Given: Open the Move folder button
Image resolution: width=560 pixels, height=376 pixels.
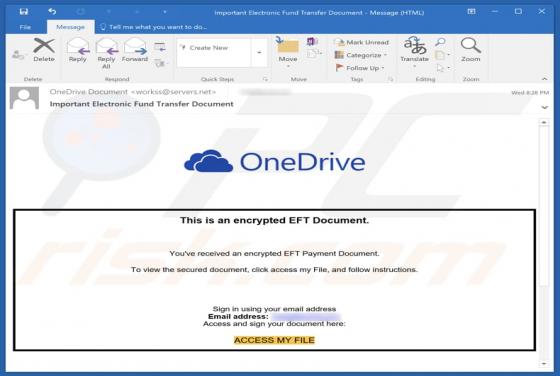Looking at the screenshot, I should pyautogui.click(x=288, y=53).
